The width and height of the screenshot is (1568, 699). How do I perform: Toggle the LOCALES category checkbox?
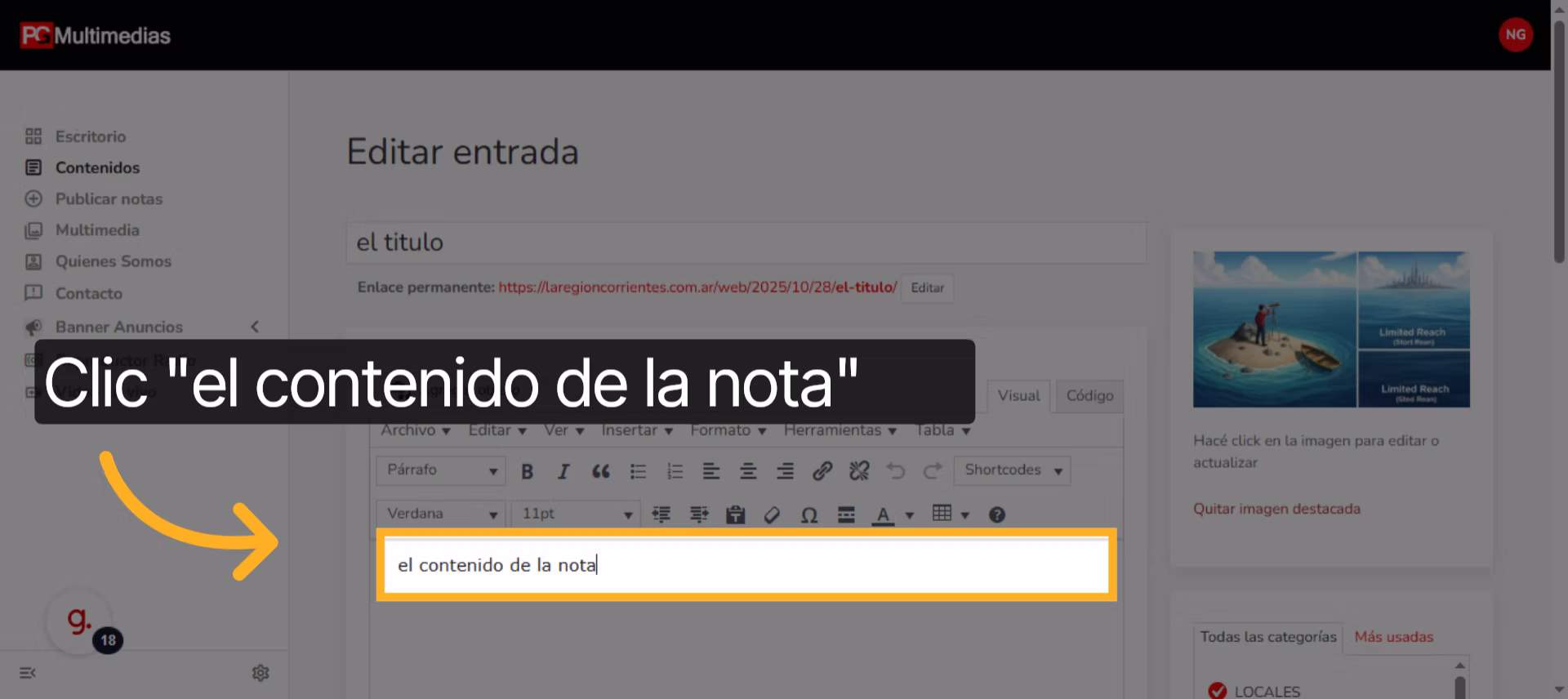(x=1217, y=691)
